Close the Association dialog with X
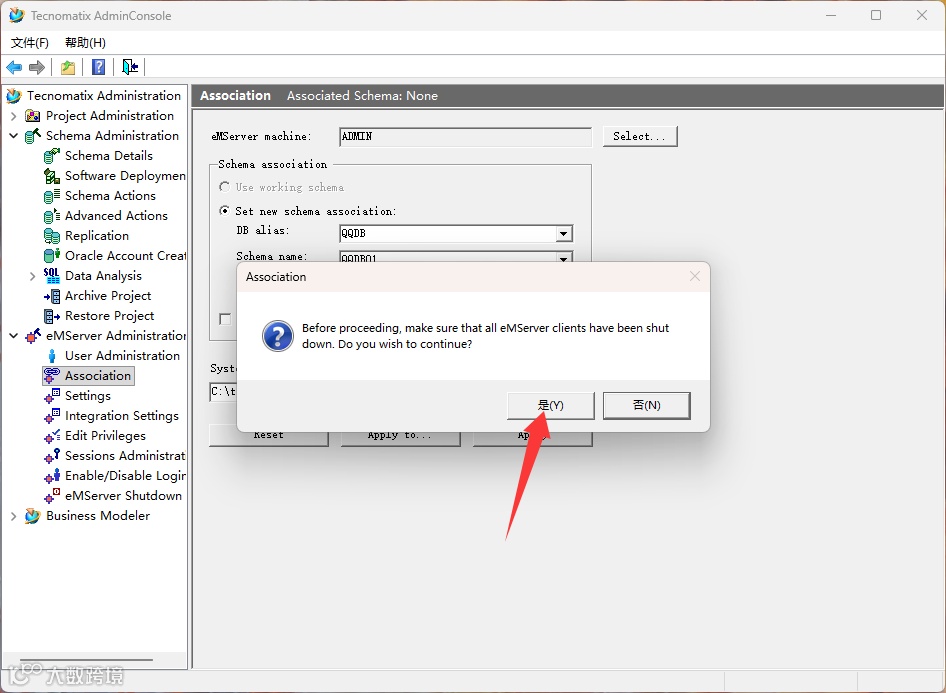 click(x=694, y=276)
